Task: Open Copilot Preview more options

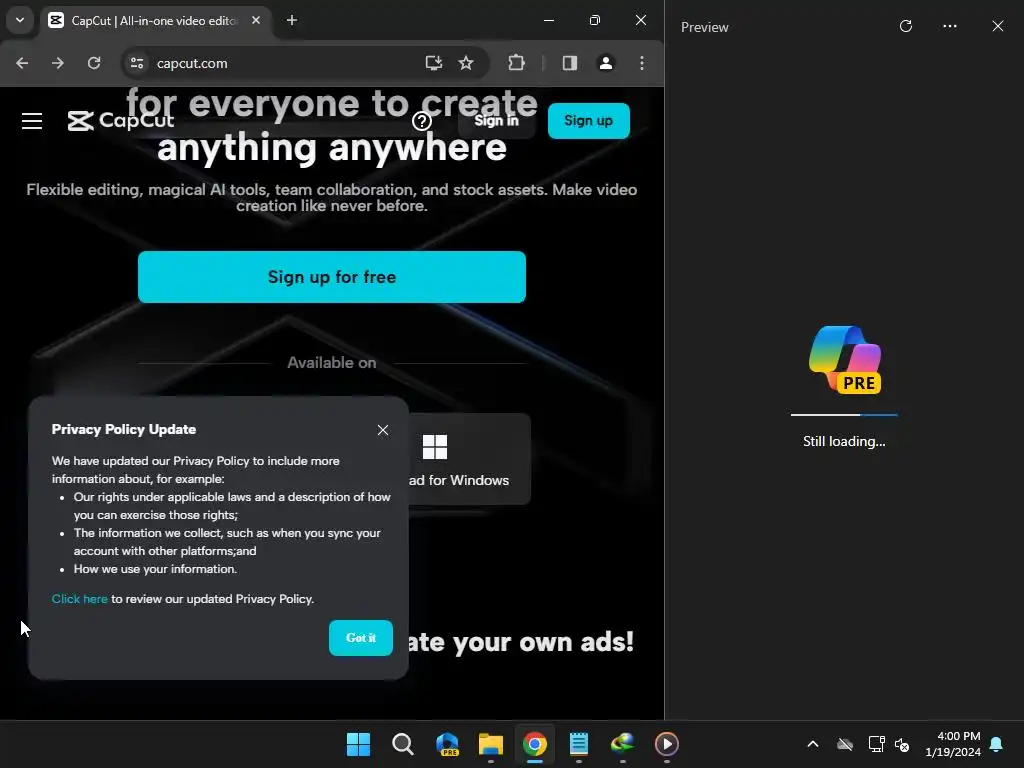Action: [950, 26]
